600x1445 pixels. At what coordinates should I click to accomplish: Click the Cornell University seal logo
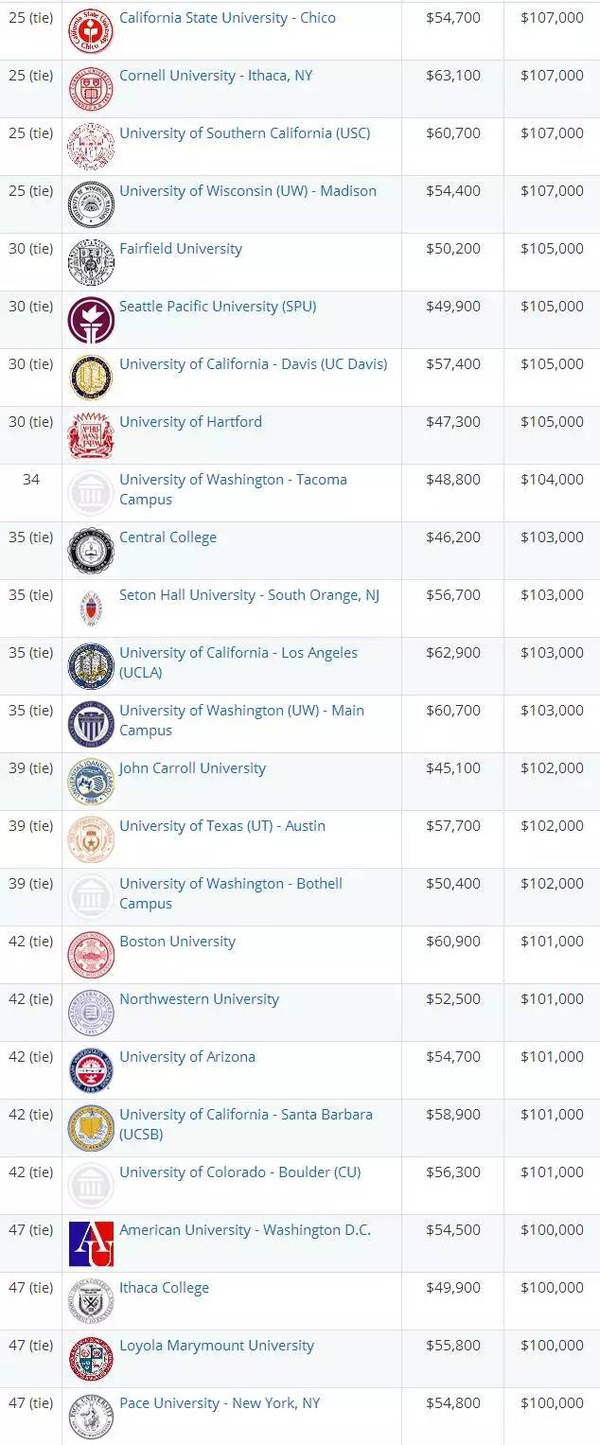91,89
